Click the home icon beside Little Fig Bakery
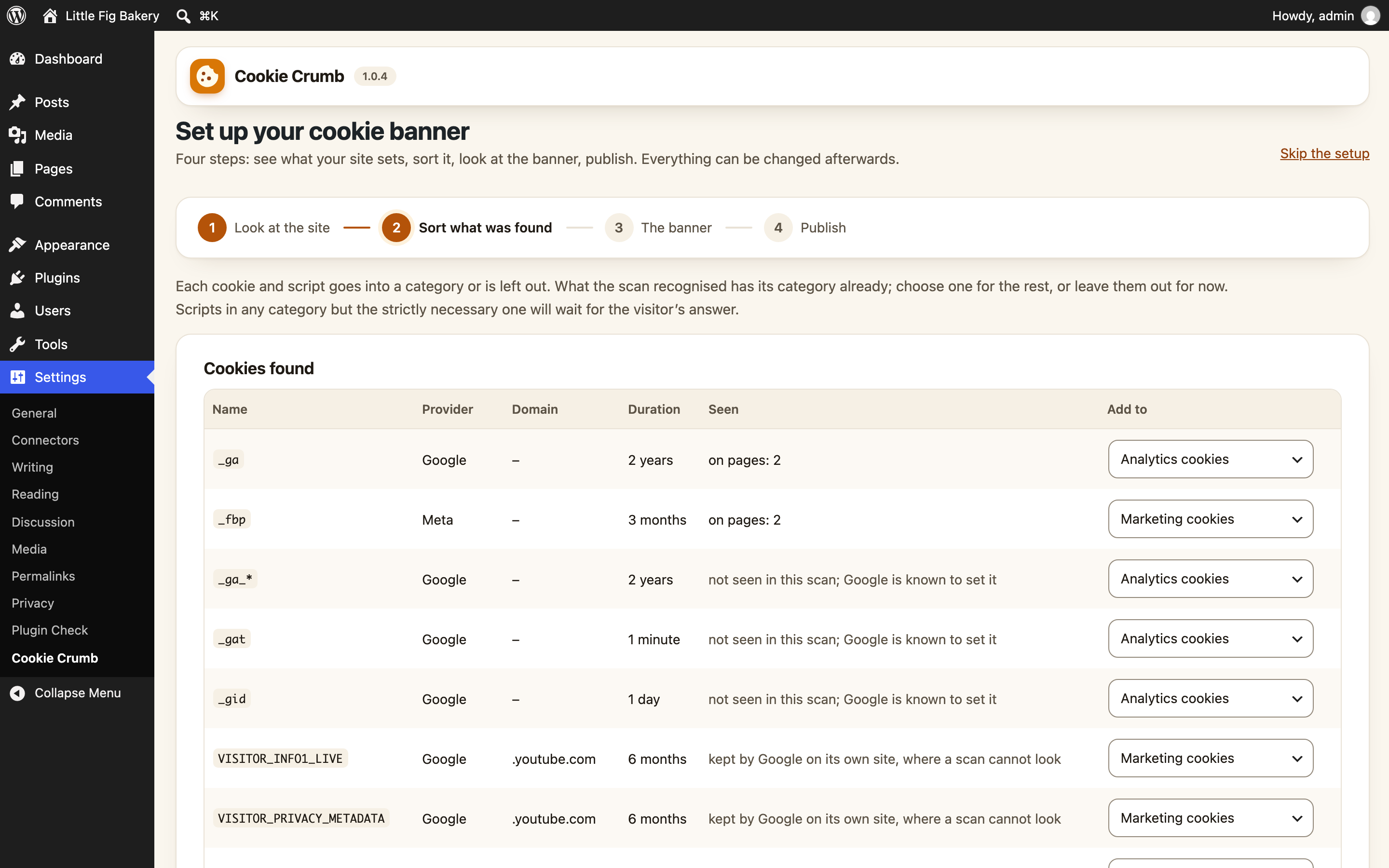The height and width of the screenshot is (868, 1389). pyautogui.click(x=50, y=15)
